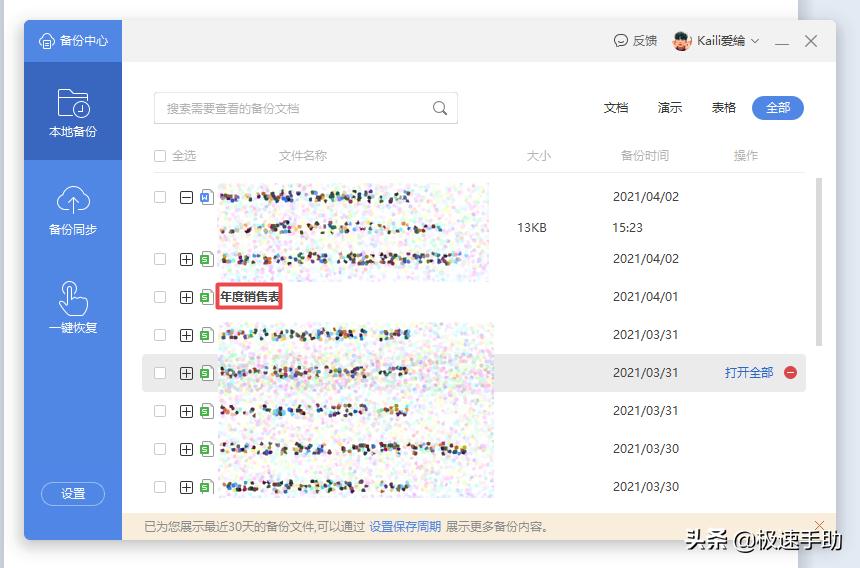Click the 15:23 backup time entry
This screenshot has height=568, width=860.
(x=627, y=228)
